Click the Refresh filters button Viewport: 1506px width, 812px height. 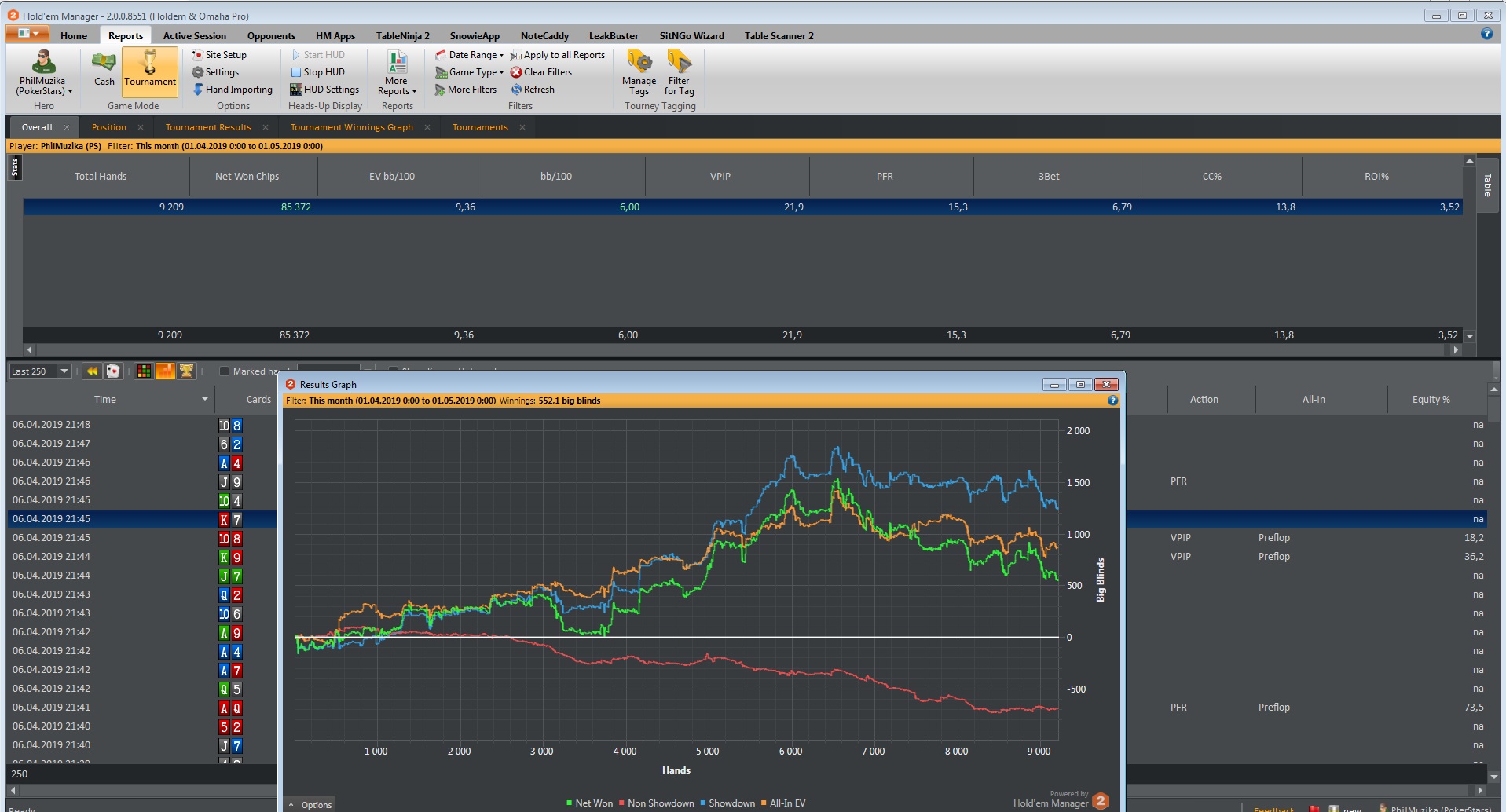coord(533,90)
